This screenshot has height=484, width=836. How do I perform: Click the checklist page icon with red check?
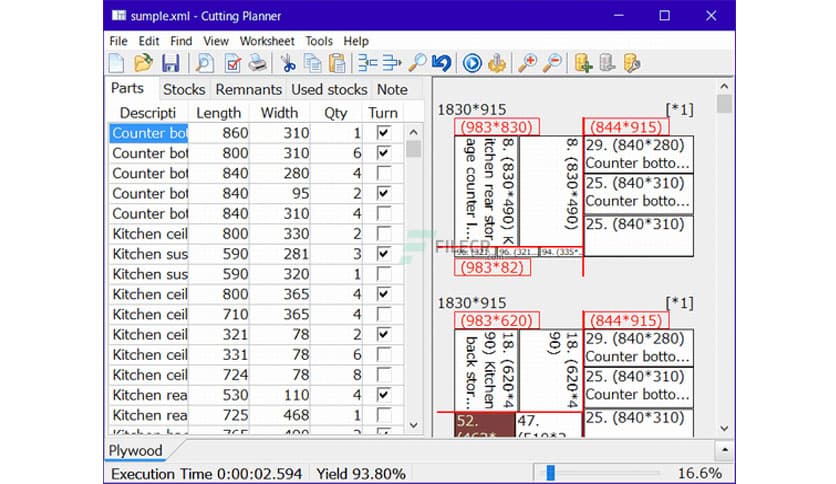click(232, 63)
